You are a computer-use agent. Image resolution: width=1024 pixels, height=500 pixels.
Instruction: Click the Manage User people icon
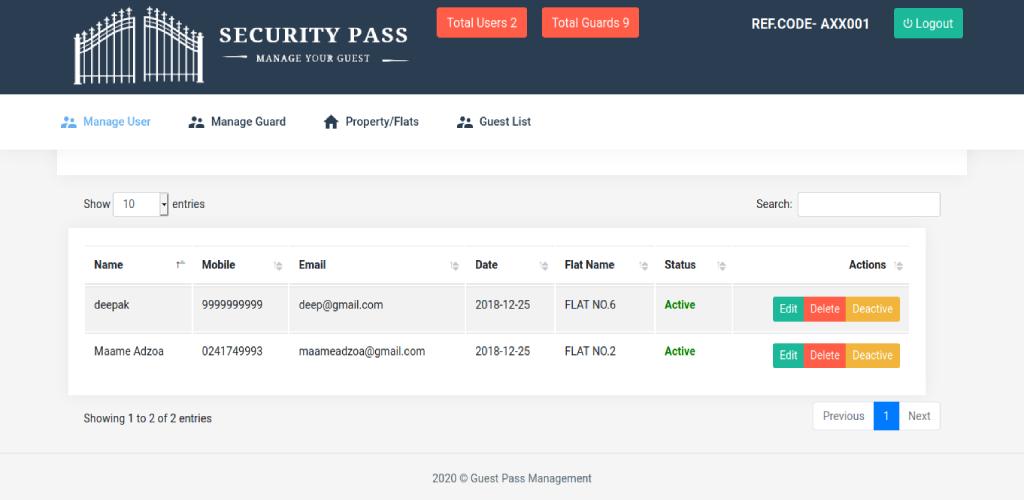(x=69, y=122)
